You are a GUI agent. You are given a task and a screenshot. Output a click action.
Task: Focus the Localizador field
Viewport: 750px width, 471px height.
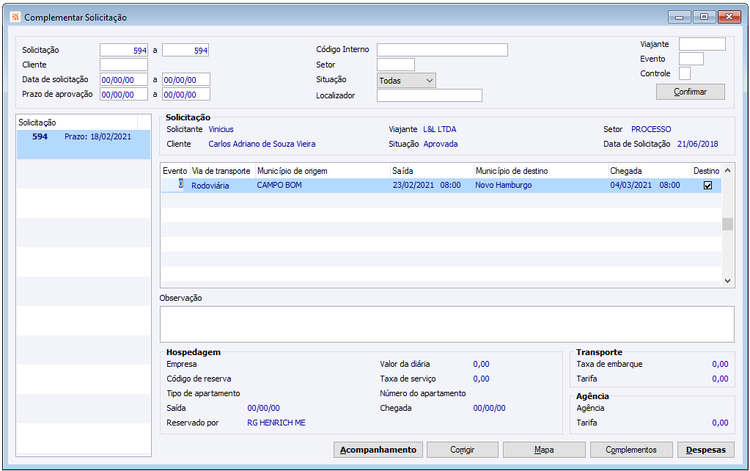click(x=430, y=95)
